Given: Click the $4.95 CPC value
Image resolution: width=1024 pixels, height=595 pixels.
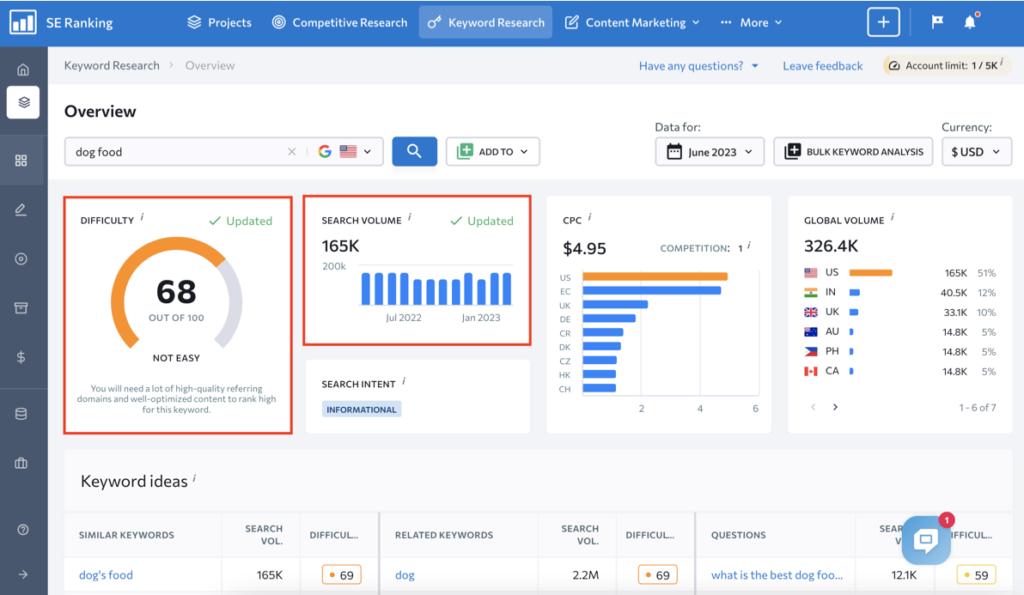Looking at the screenshot, I should pos(584,248).
